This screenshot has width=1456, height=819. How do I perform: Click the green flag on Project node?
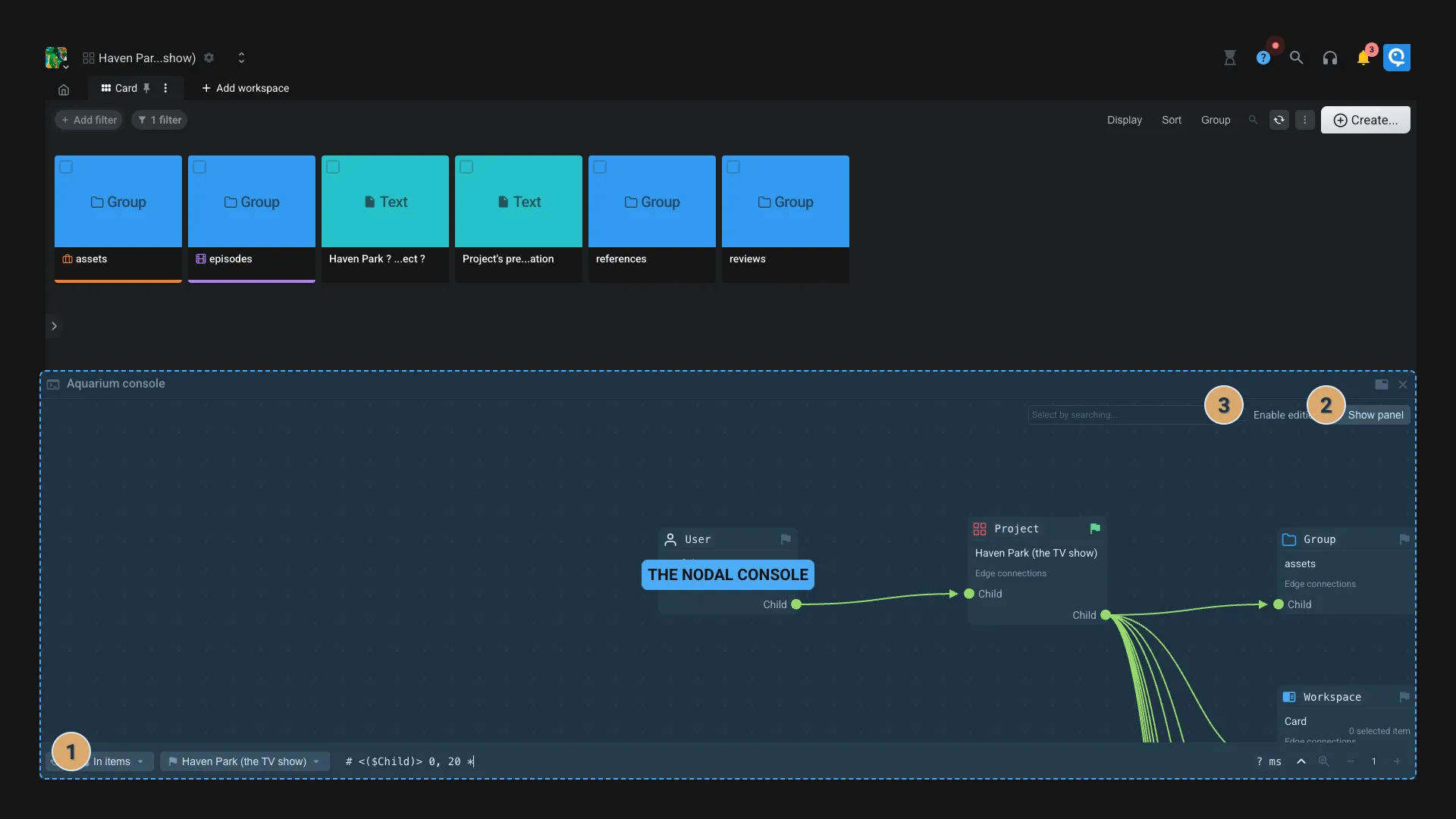point(1095,529)
